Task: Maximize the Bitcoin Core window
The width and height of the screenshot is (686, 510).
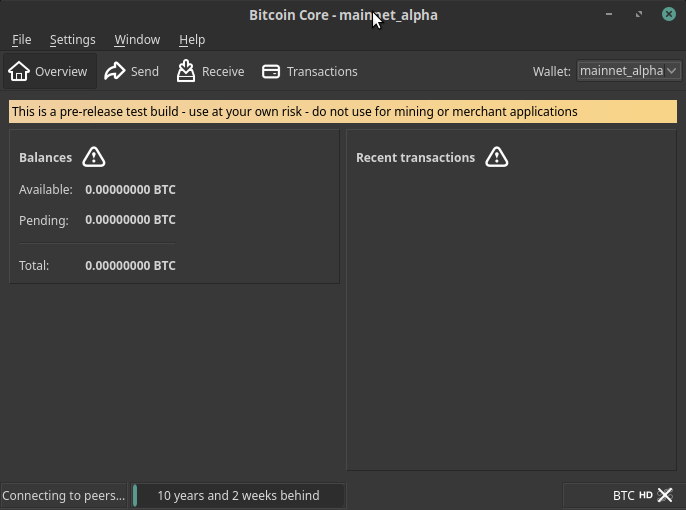Action: point(639,14)
